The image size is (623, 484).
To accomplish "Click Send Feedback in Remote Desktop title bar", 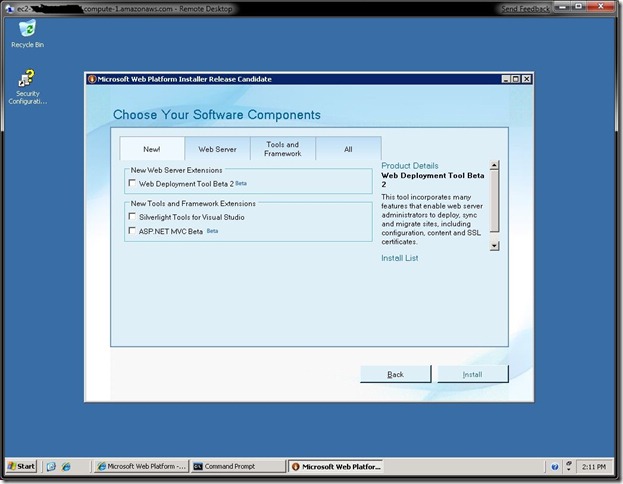I will [525, 9].
